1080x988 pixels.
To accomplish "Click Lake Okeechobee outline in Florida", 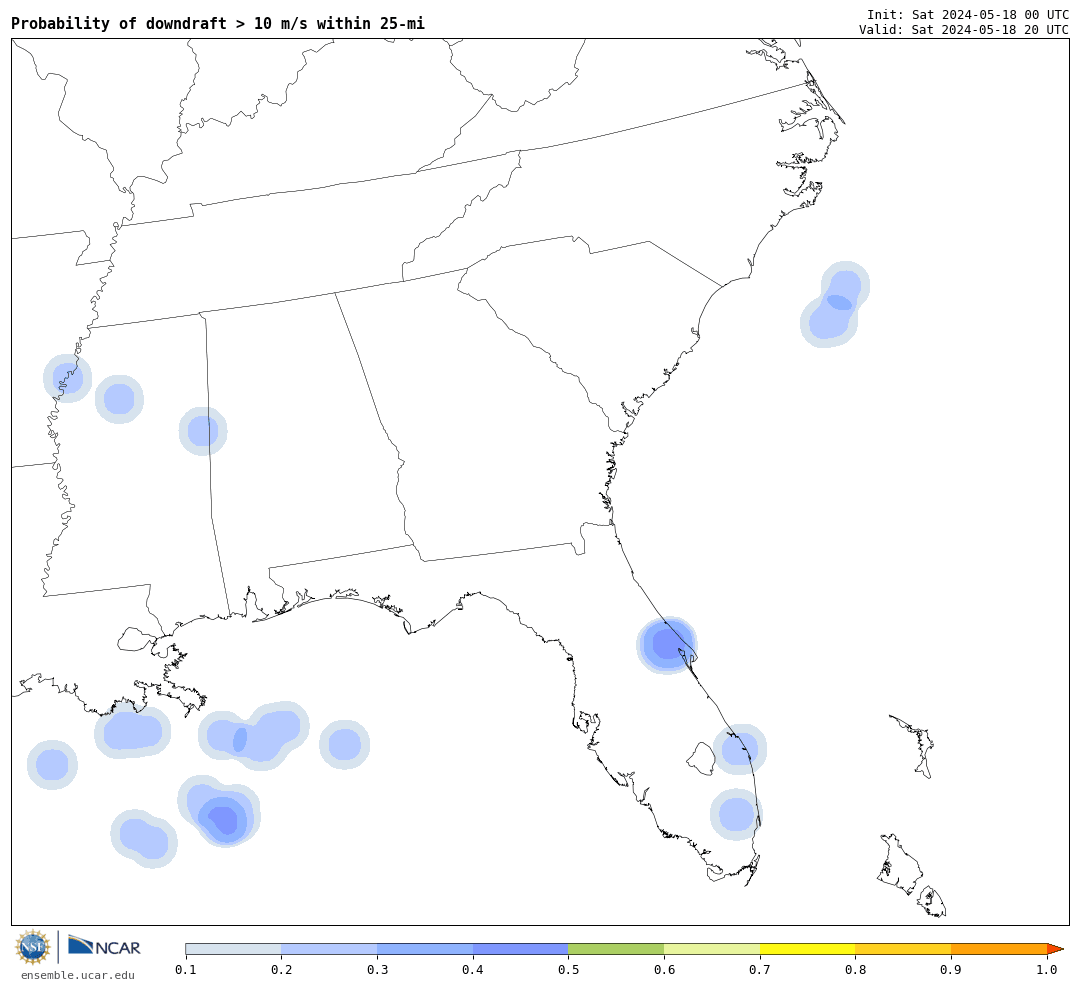I will pos(701,759).
